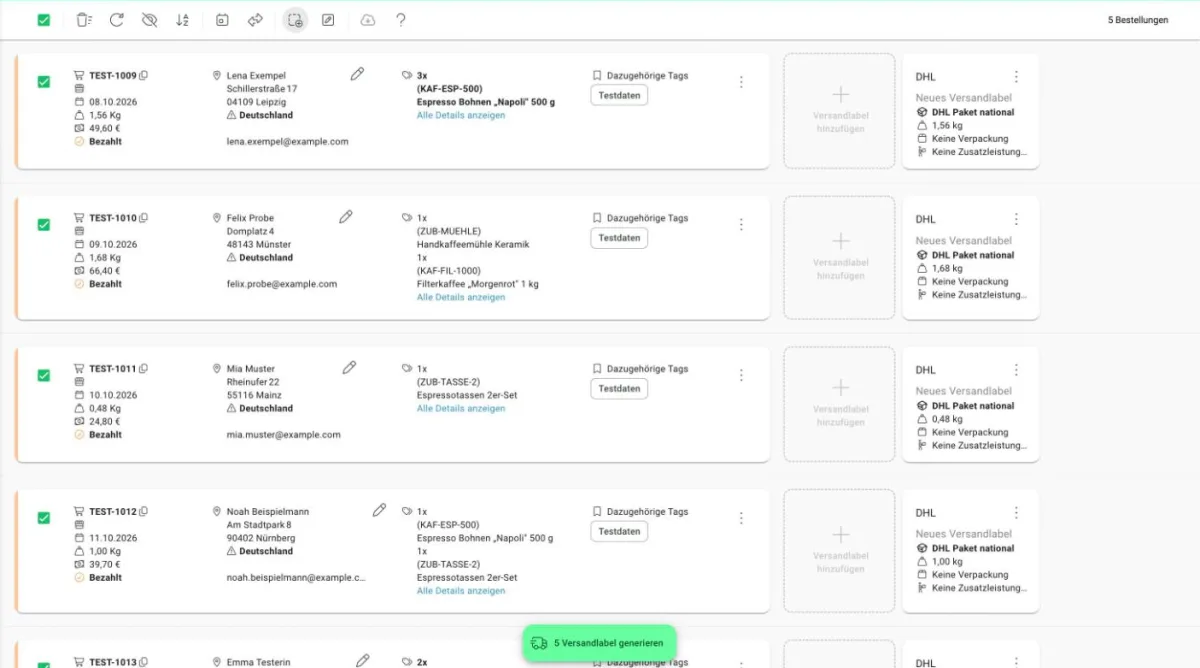Click the cloud download icon
This screenshot has height=668, width=1200.
(368, 20)
